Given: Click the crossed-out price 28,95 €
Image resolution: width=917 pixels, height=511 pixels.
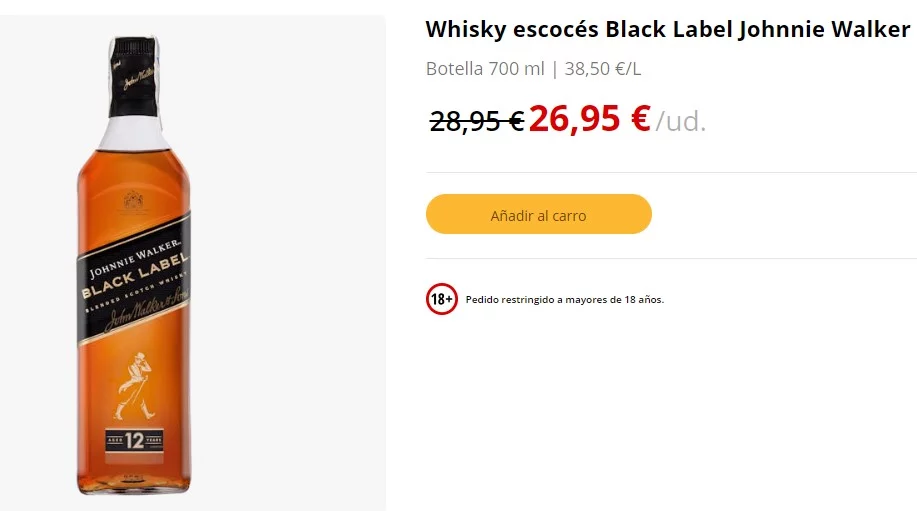Looking at the screenshot, I should coord(477,121).
